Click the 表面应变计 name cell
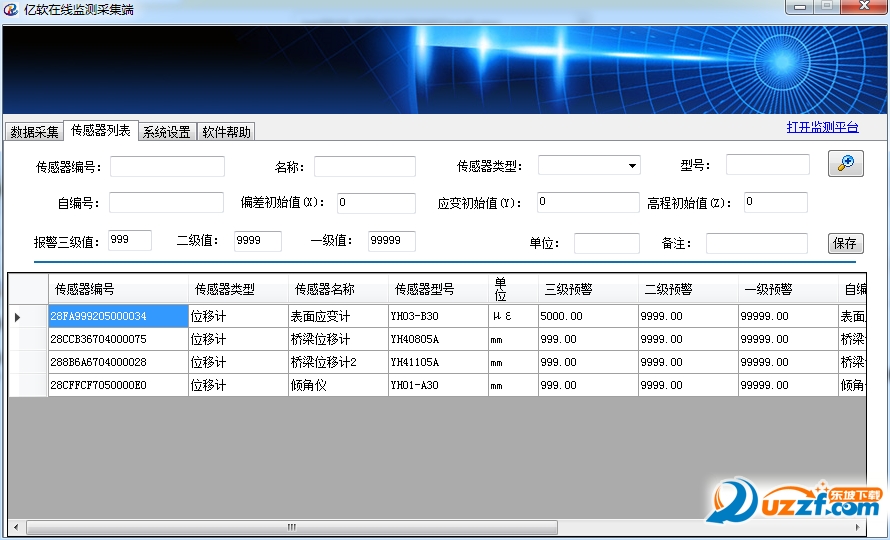Image resolution: width=890 pixels, height=540 pixels. (x=338, y=316)
